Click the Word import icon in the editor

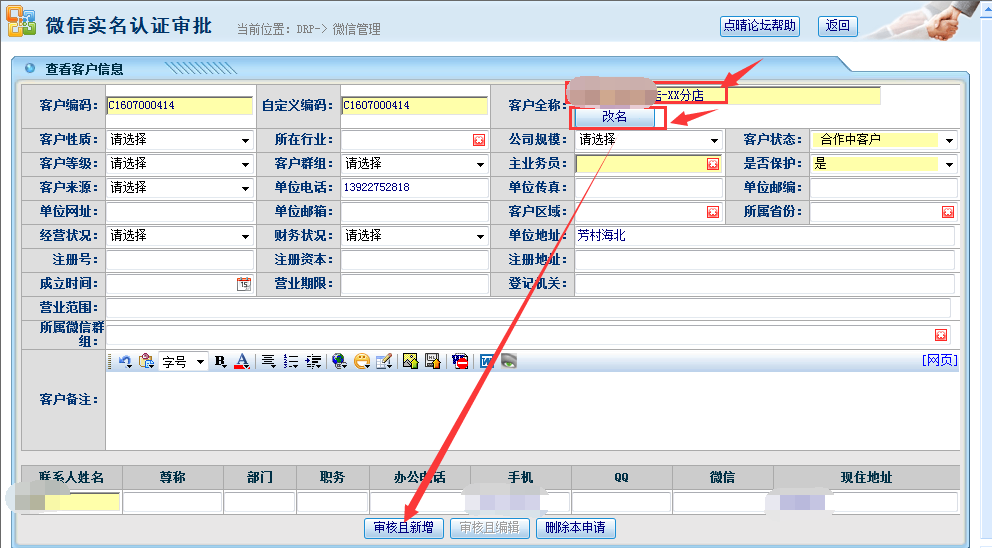click(487, 362)
